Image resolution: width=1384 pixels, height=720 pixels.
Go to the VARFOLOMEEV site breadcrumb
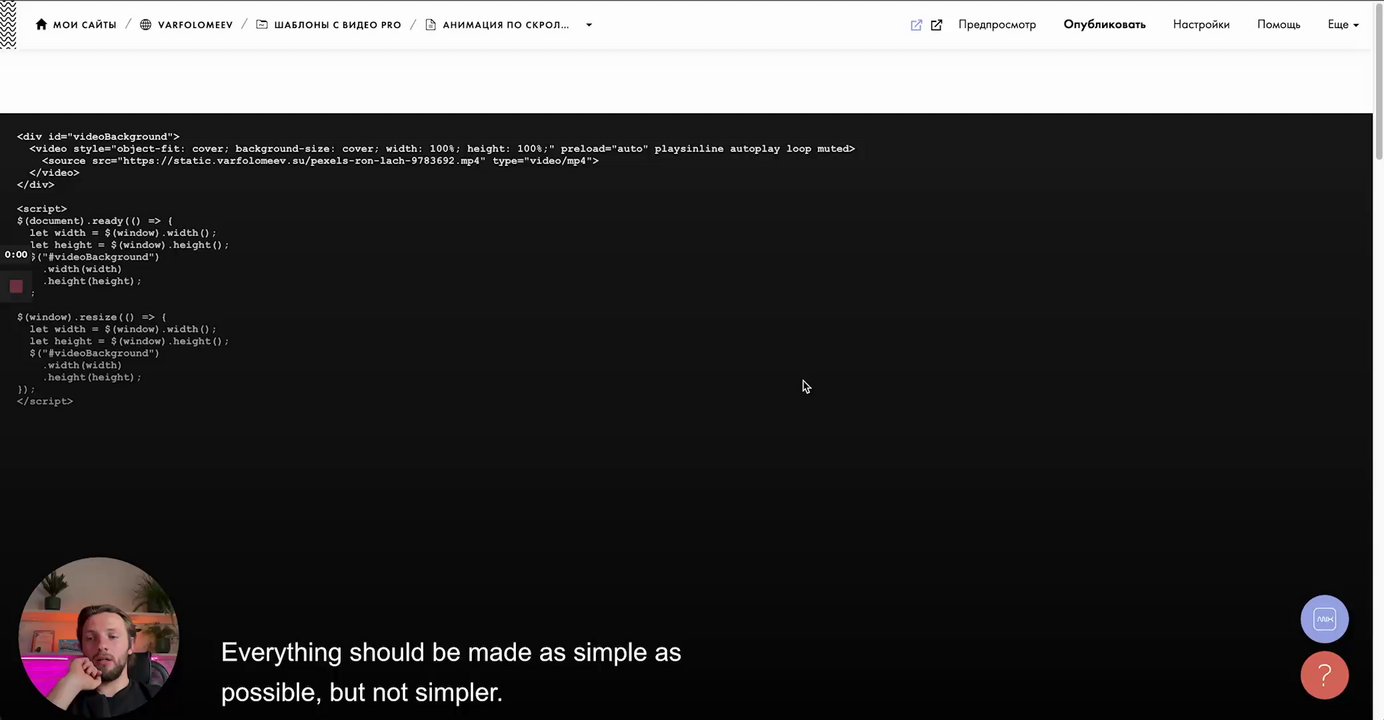pyautogui.click(x=195, y=25)
